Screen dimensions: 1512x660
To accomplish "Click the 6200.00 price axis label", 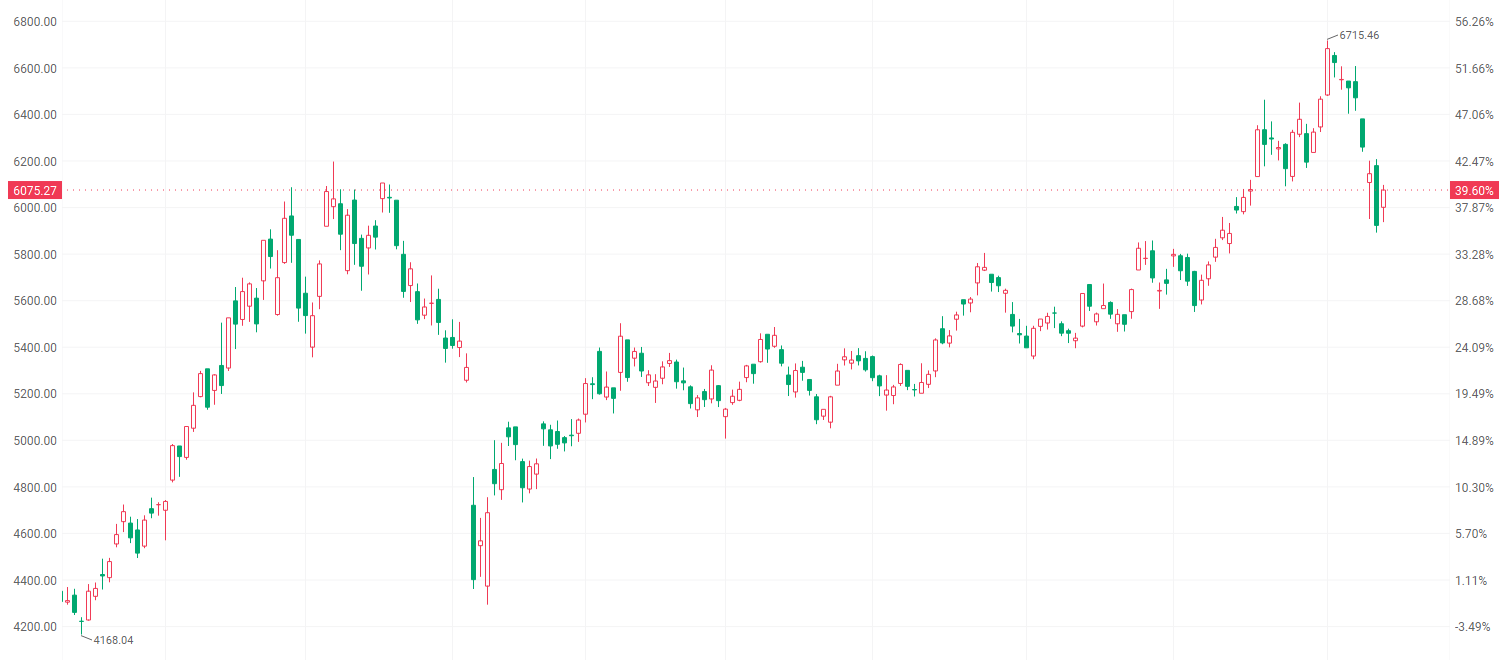I will click(34, 162).
